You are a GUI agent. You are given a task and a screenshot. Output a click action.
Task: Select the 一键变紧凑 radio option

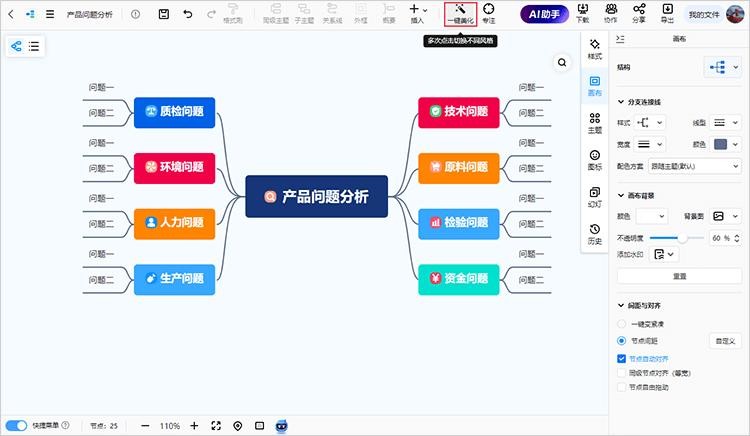[622, 324]
